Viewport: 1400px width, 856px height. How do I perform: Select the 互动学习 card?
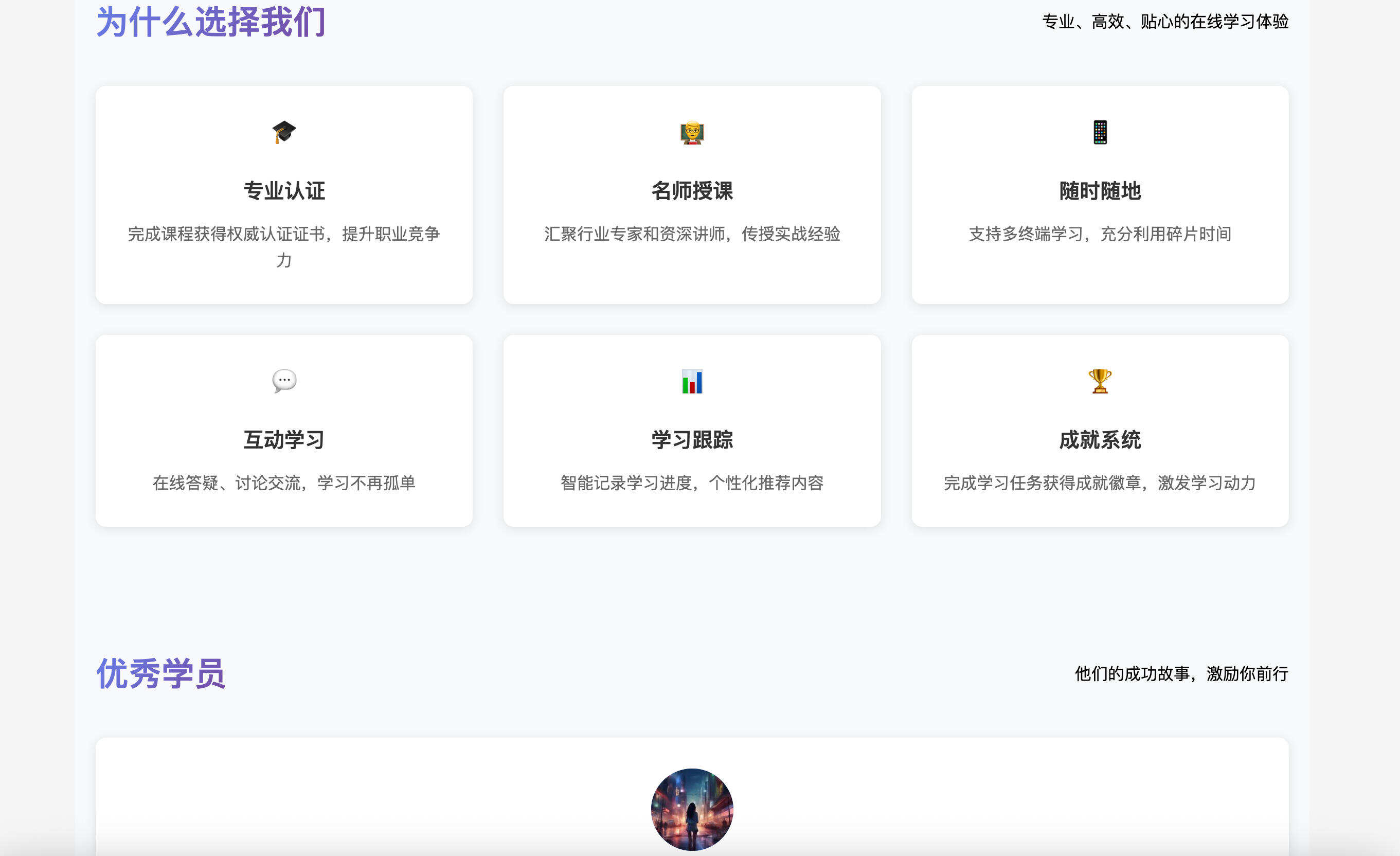tap(284, 438)
